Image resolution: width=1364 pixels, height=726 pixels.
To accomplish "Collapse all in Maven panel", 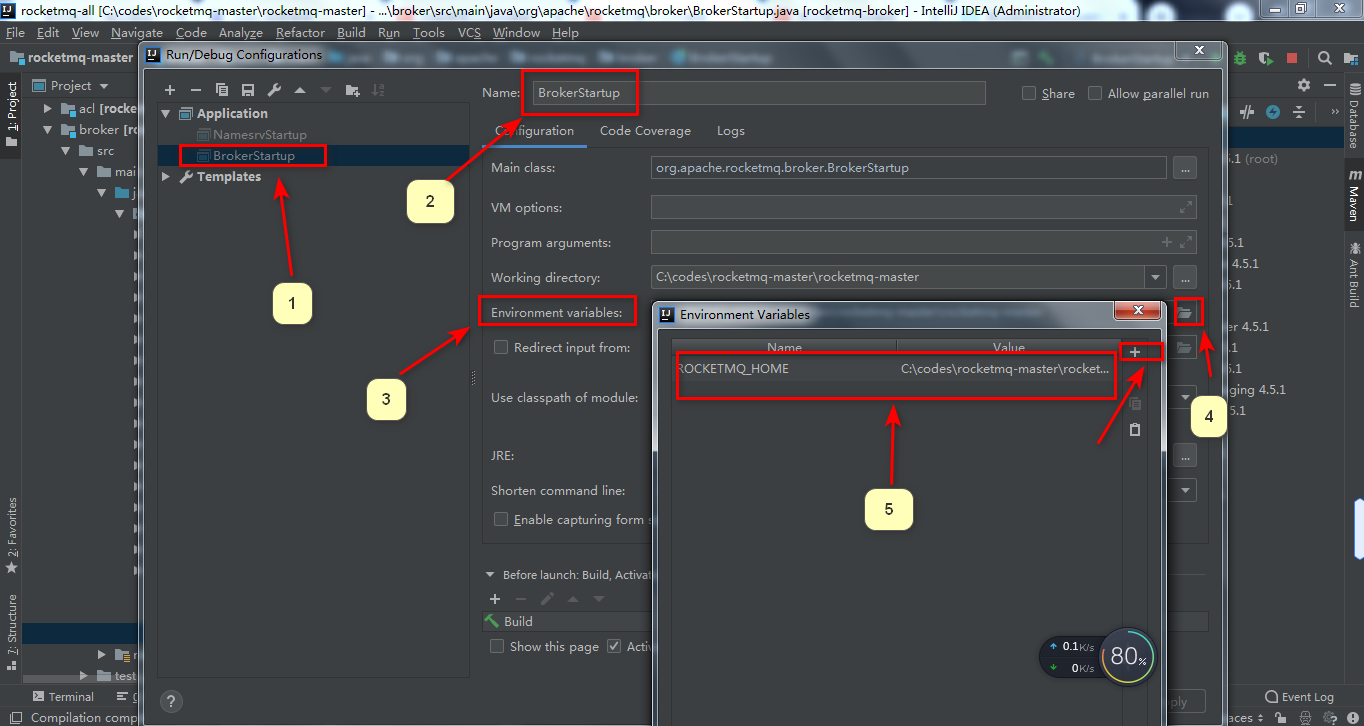I will [x=1299, y=112].
